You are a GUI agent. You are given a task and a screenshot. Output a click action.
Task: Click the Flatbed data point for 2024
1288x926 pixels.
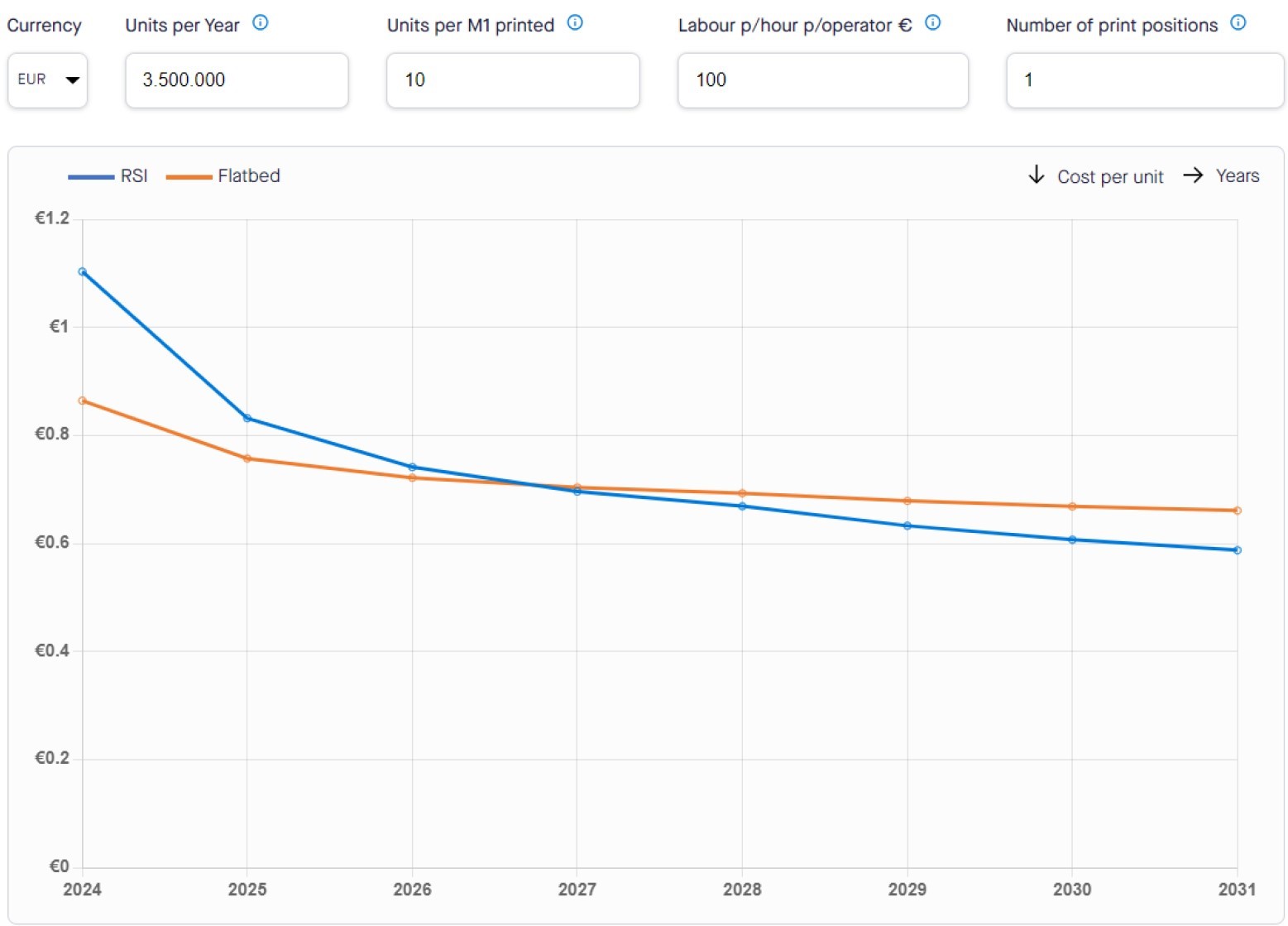pyautogui.click(x=82, y=401)
